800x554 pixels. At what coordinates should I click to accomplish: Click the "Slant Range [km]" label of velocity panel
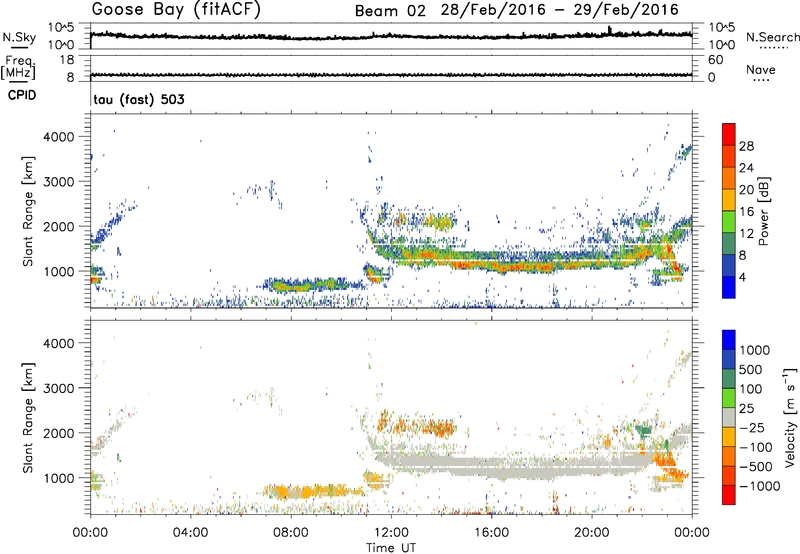click(x=28, y=417)
